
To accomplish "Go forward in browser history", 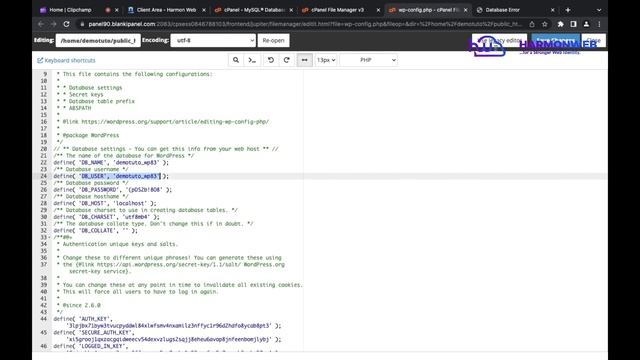I will 53,24.
